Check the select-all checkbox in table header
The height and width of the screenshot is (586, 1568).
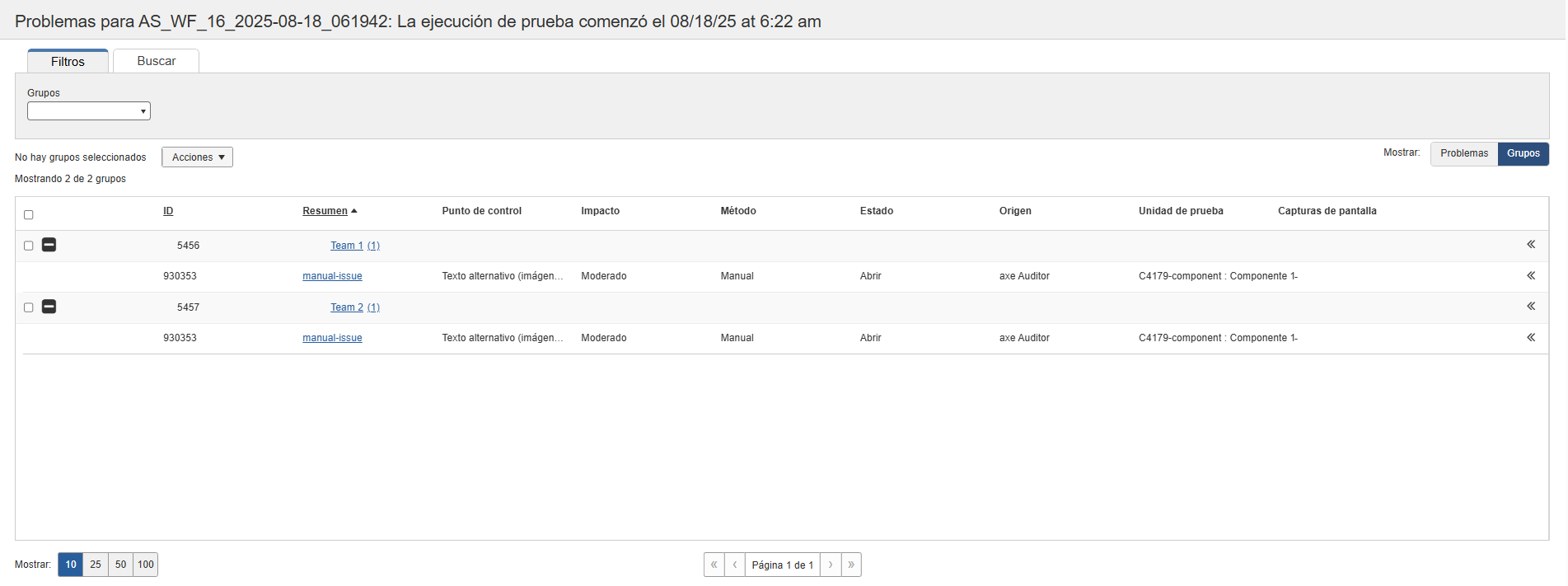pos(29,215)
